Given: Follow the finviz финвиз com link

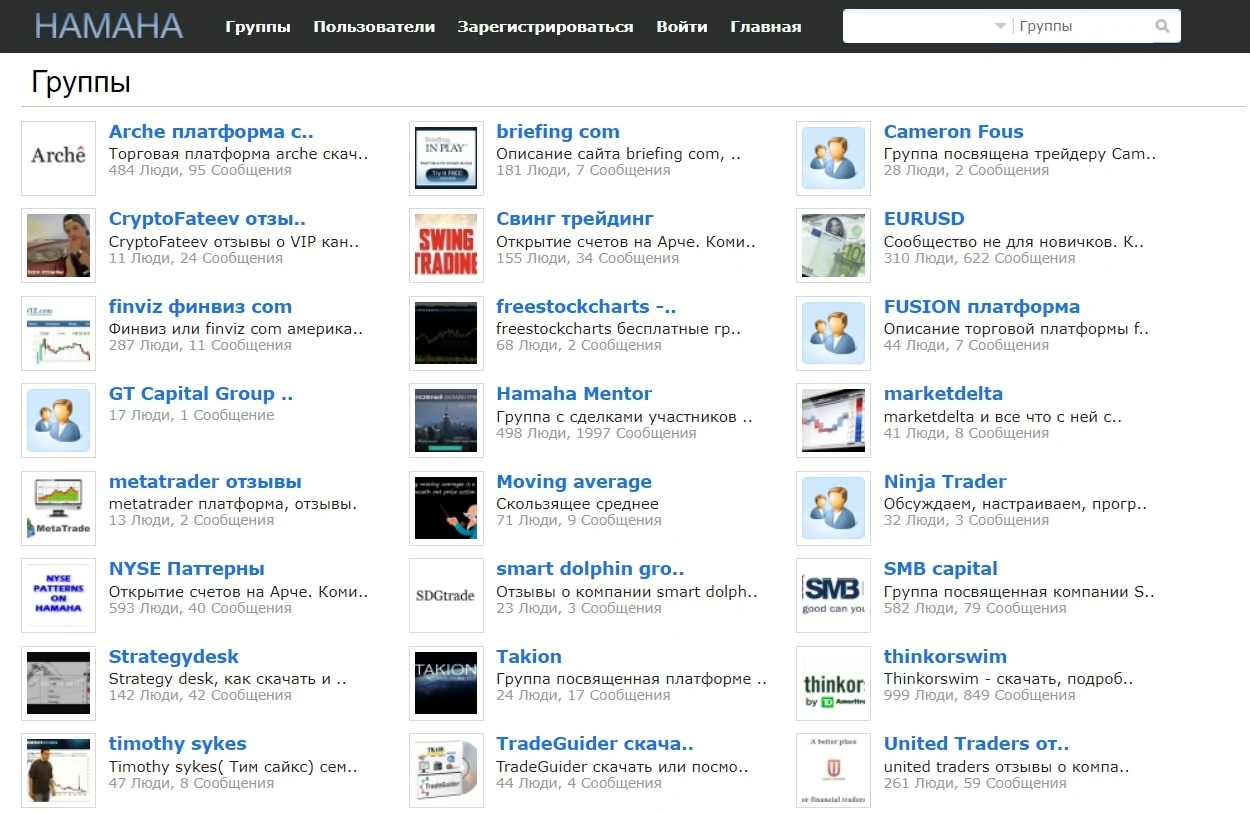Looking at the screenshot, I should (200, 306).
